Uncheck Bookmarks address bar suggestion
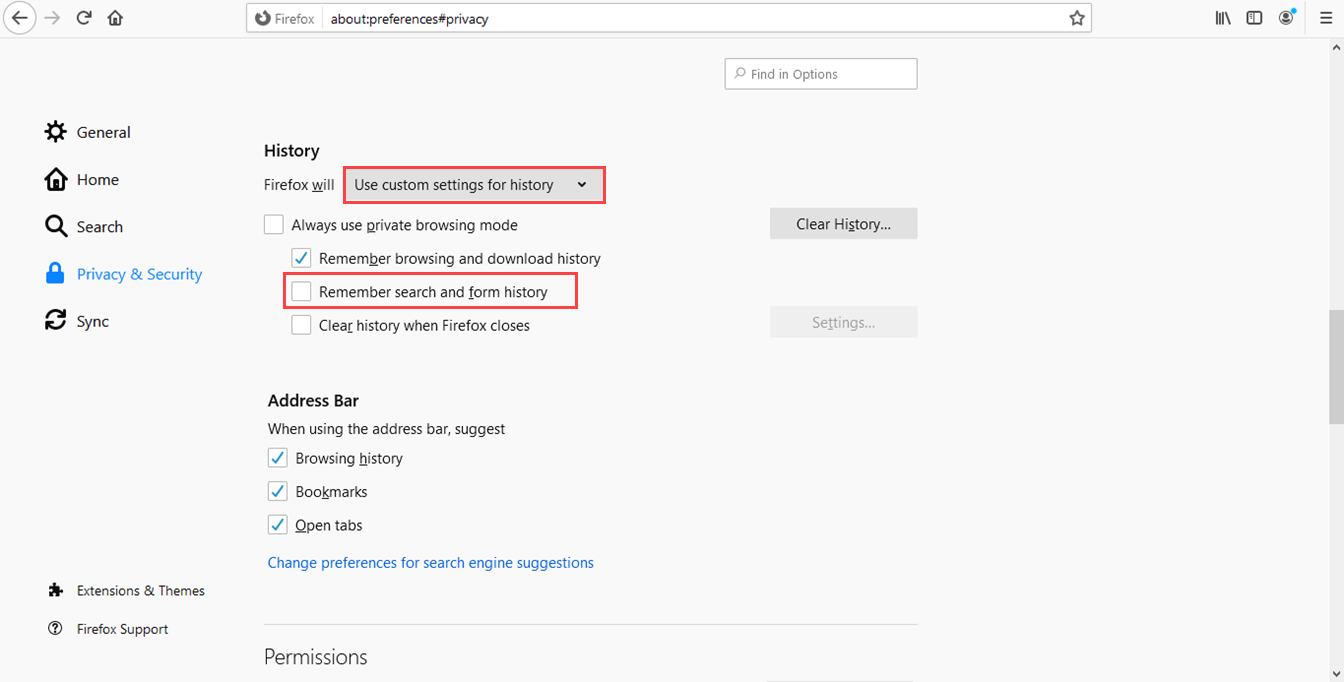 [278, 492]
